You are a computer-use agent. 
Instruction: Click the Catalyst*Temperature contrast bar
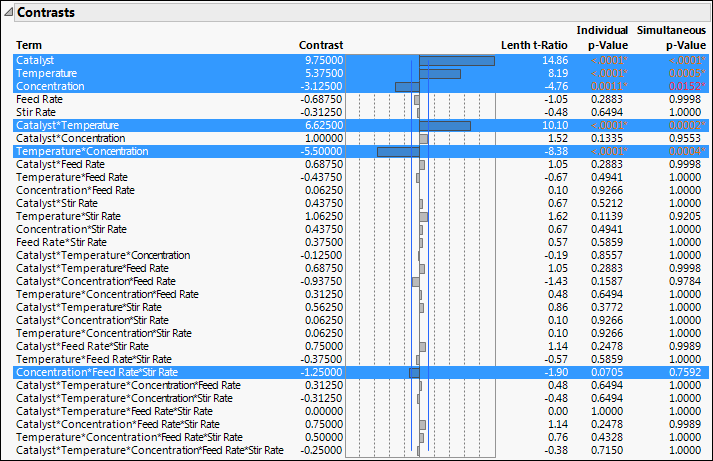pyautogui.click(x=445, y=126)
